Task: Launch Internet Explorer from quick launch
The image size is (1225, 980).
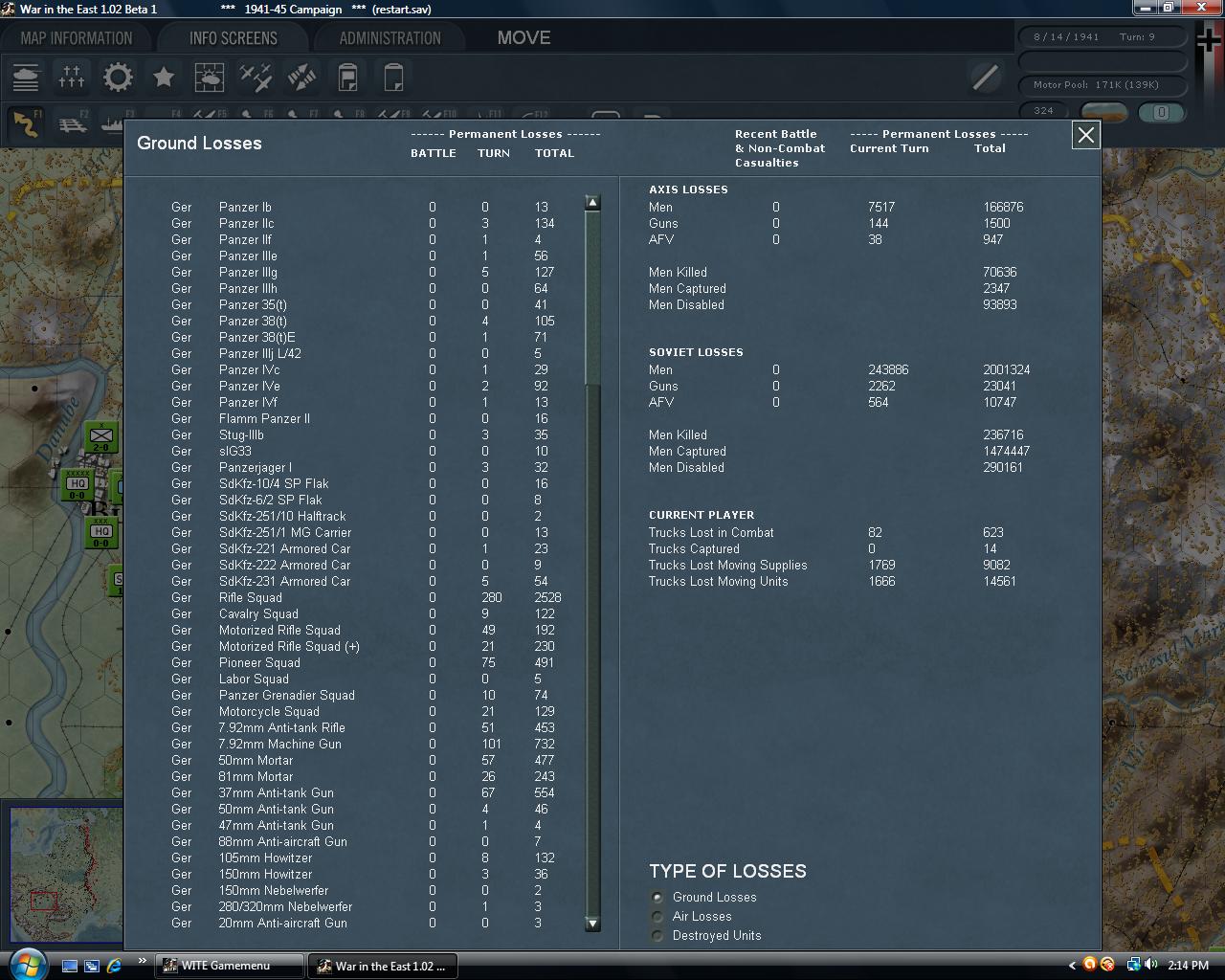Action: point(115,966)
